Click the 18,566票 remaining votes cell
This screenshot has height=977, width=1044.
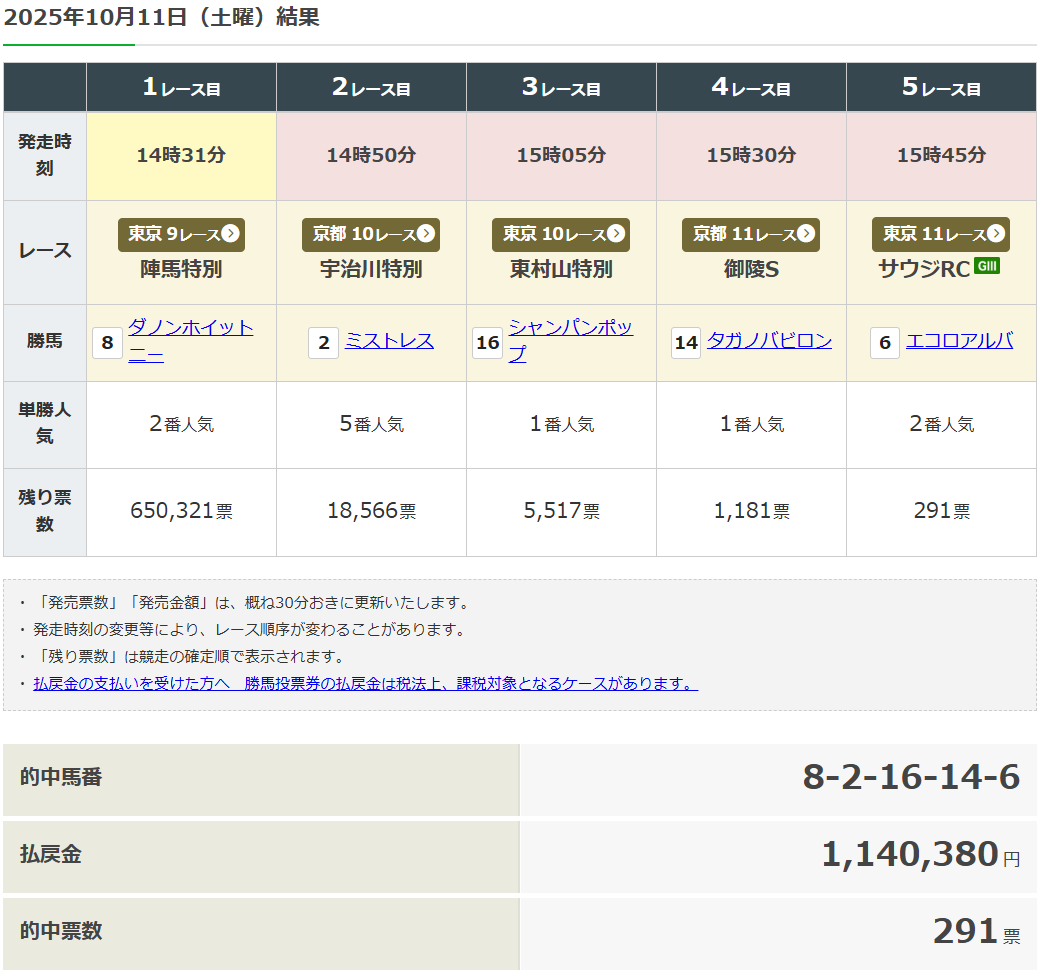(372, 512)
